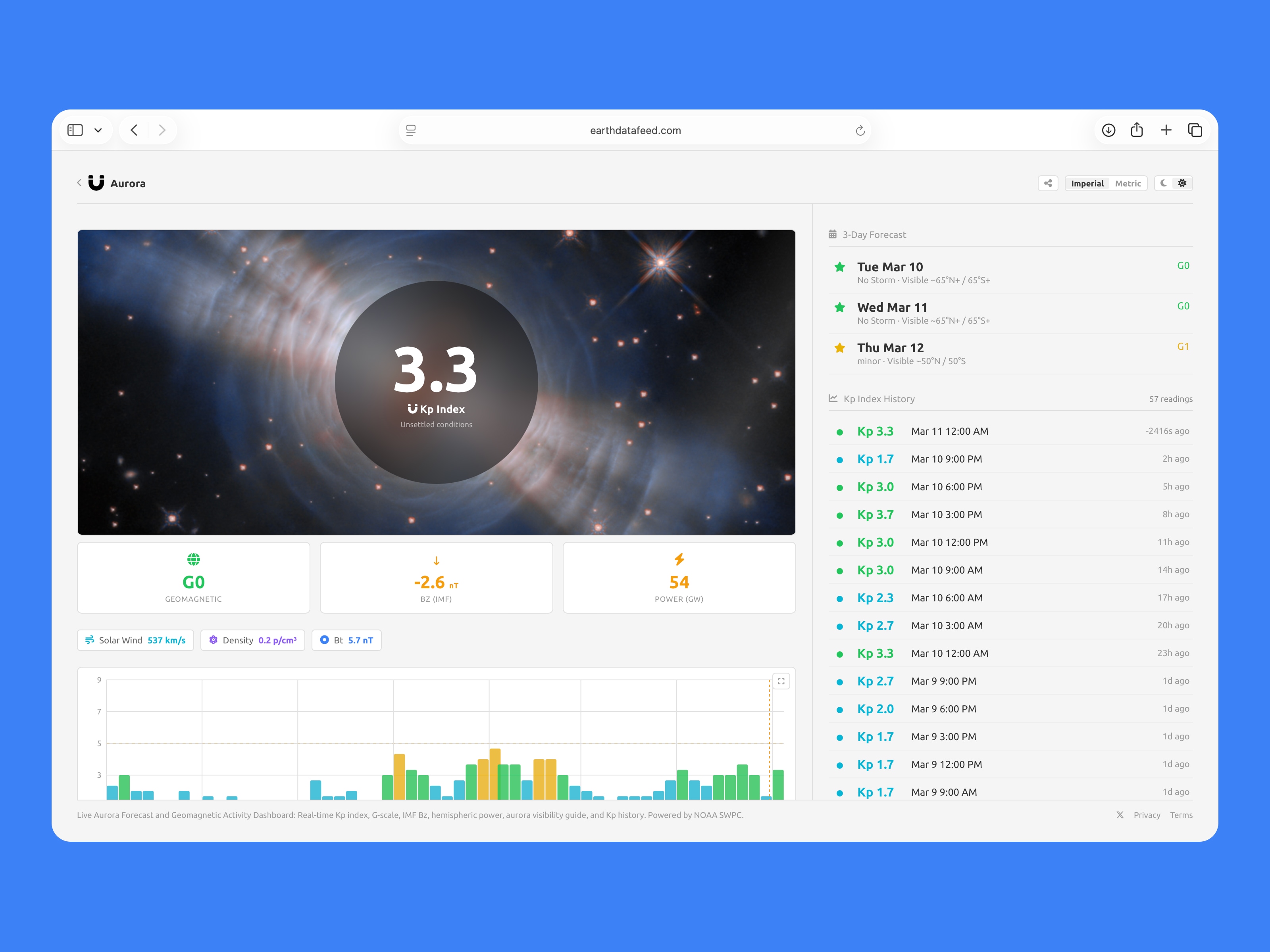Click the Terms link in the footer

click(x=1181, y=815)
